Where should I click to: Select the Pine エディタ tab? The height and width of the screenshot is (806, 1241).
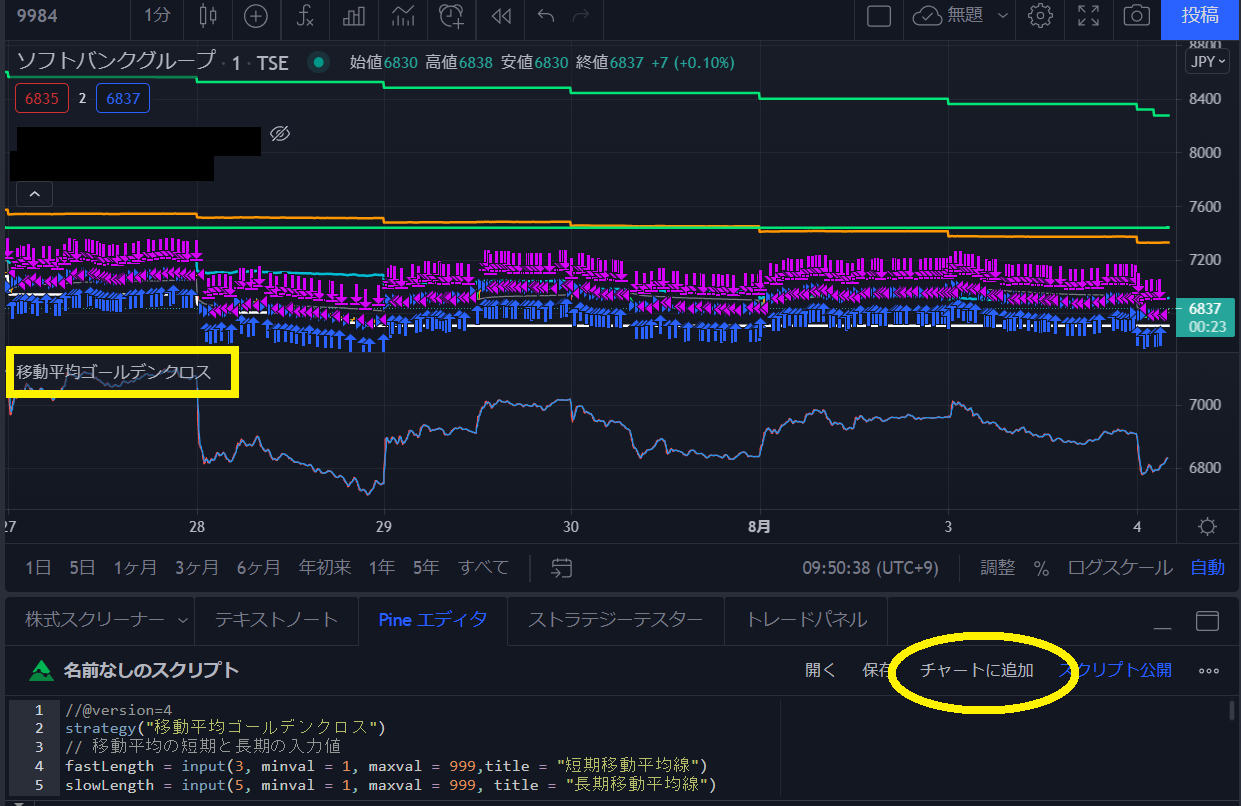pyautogui.click(x=433, y=620)
